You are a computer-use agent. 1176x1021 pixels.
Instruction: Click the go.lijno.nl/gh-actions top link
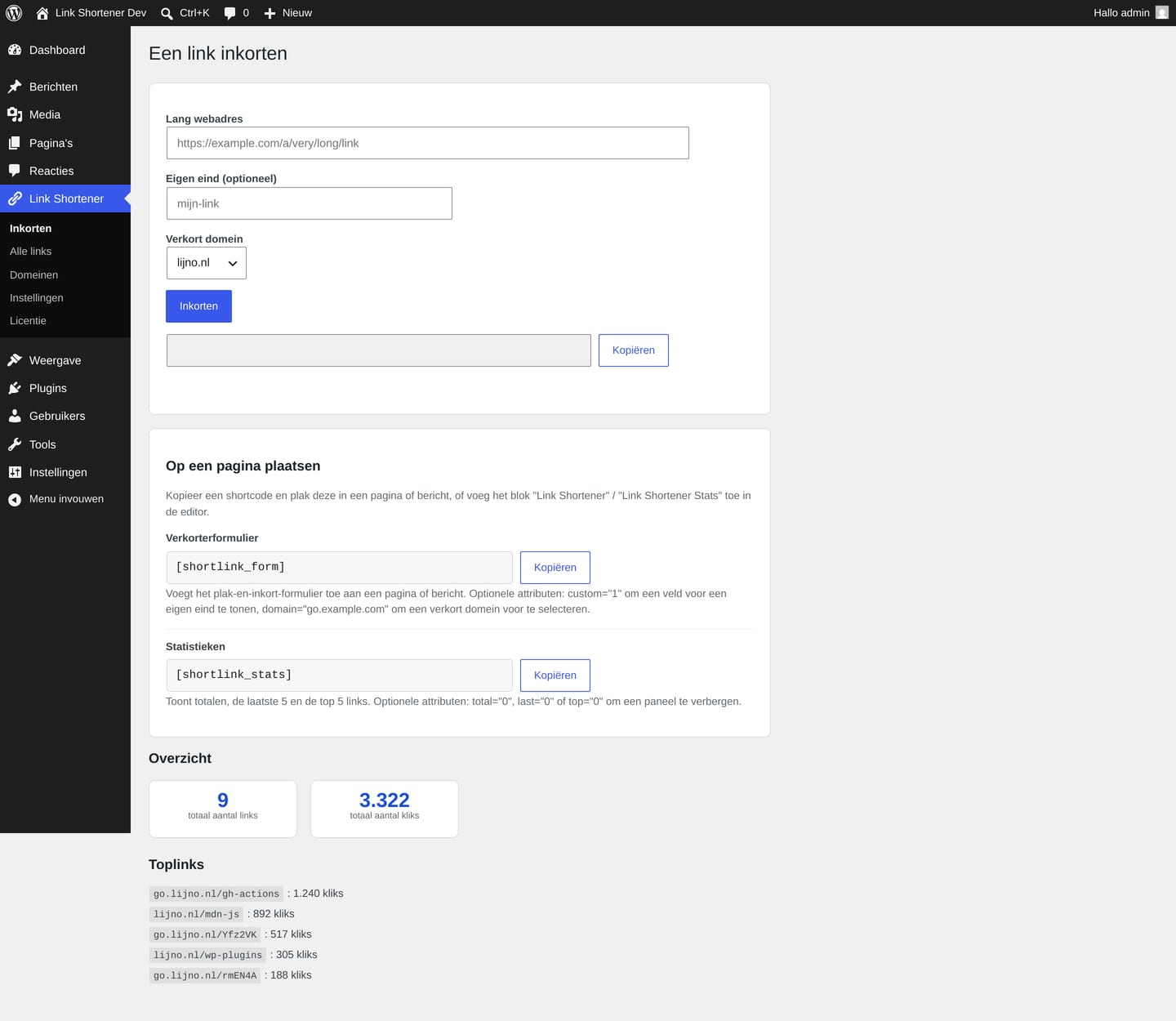[x=216, y=894]
